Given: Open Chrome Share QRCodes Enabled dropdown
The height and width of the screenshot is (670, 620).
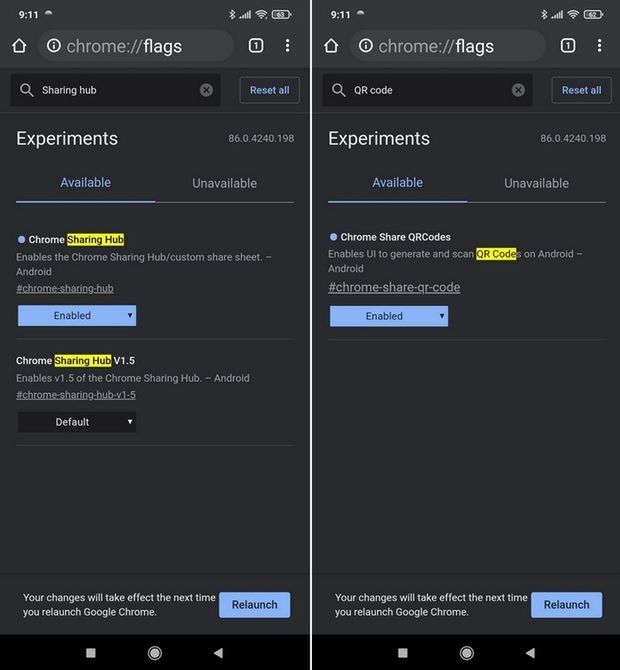Looking at the screenshot, I should (389, 316).
